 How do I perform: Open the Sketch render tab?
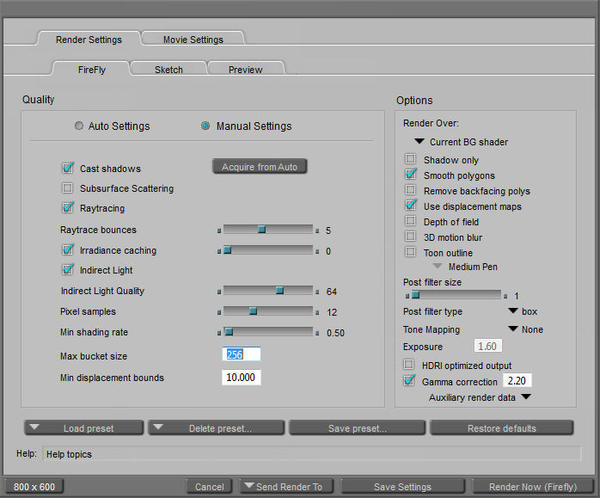(168, 69)
